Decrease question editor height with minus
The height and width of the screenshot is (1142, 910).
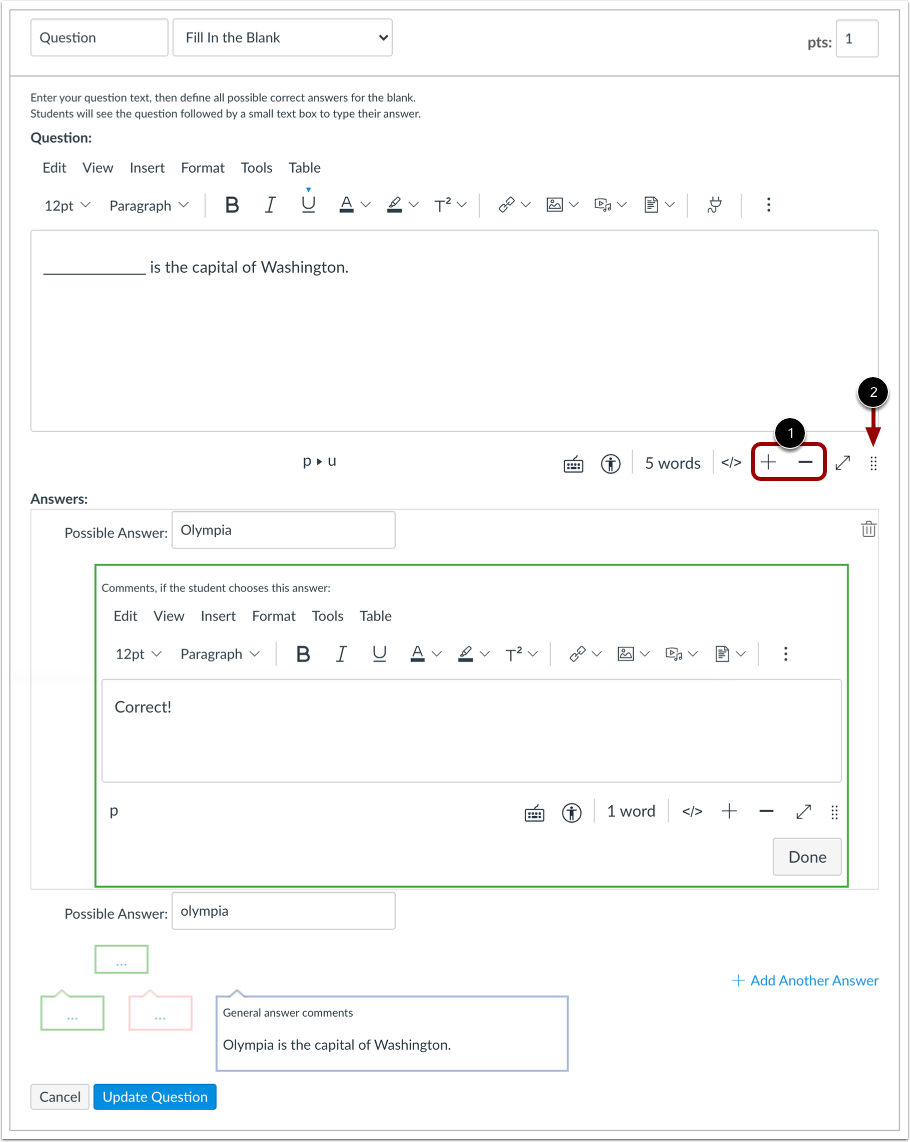coord(805,462)
